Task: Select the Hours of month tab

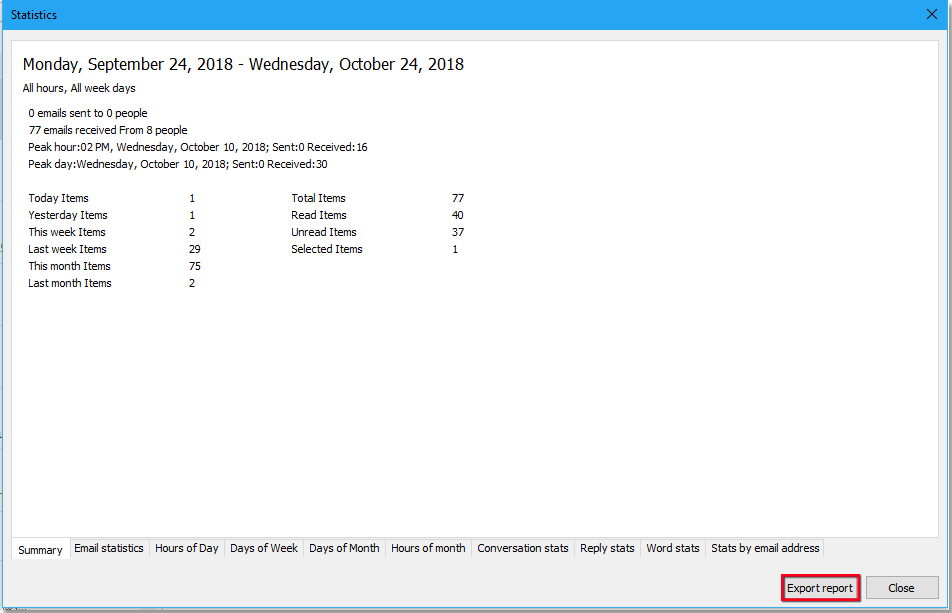Action: point(427,548)
